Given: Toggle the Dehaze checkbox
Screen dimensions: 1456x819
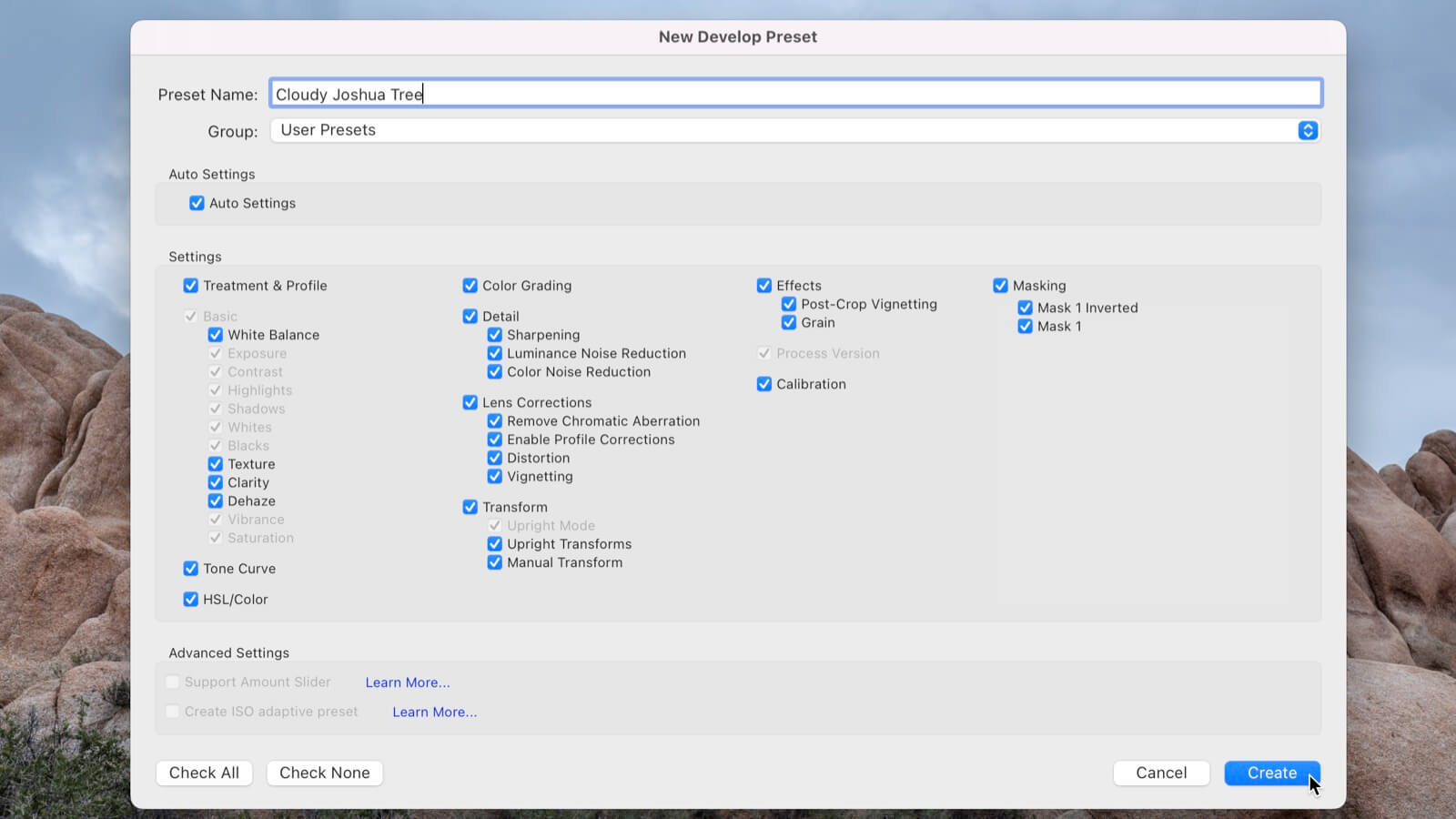Looking at the screenshot, I should point(216,501).
